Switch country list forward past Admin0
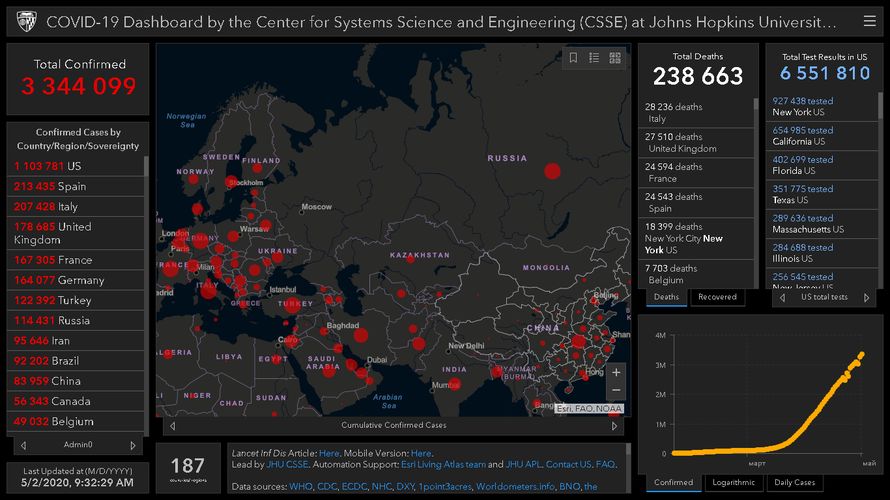The image size is (890, 500). [132, 445]
